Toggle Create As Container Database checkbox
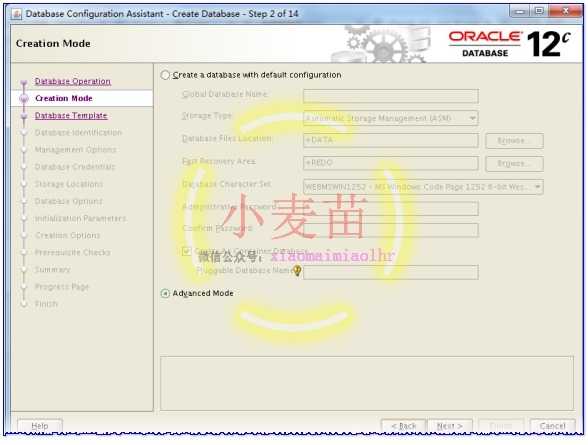The width and height of the screenshot is (588, 445). pos(186,251)
